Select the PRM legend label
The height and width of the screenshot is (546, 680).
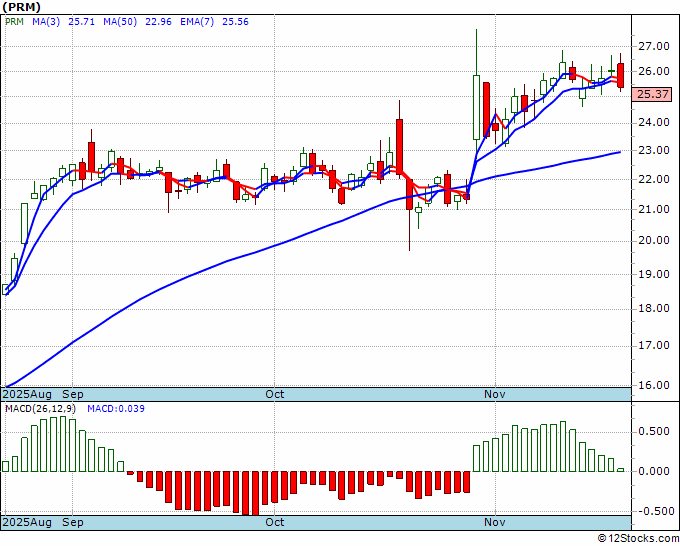[x=14, y=22]
